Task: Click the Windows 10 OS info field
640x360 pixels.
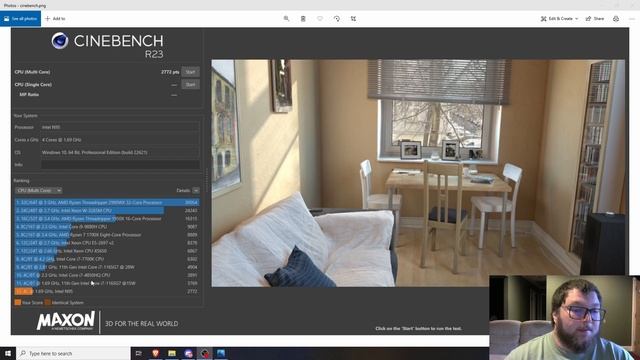Action: point(120,152)
